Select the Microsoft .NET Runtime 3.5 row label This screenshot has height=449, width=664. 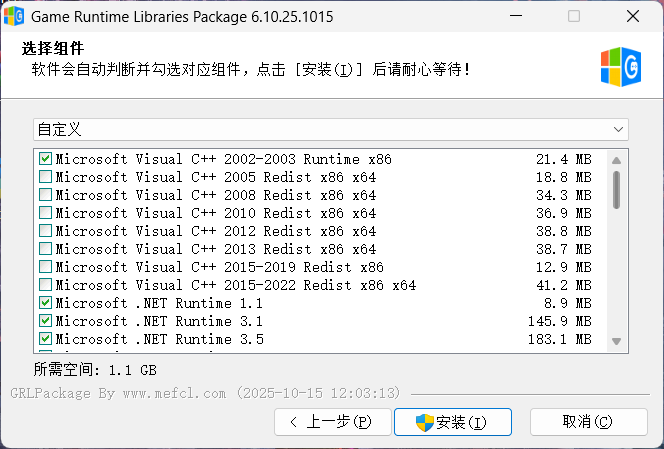coord(160,339)
